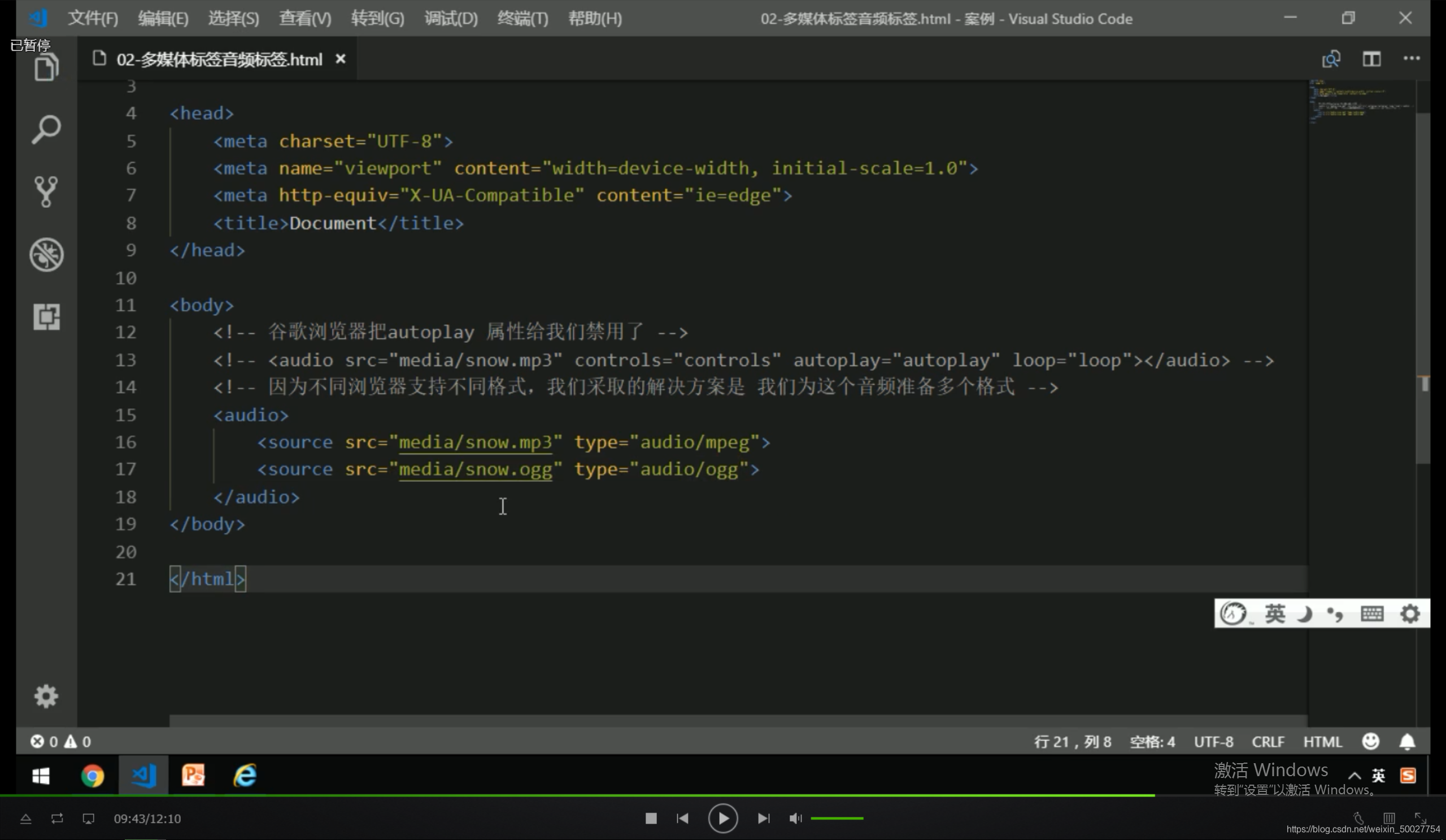Click the Document title text on line 8
The width and height of the screenshot is (1446, 840).
(x=332, y=223)
